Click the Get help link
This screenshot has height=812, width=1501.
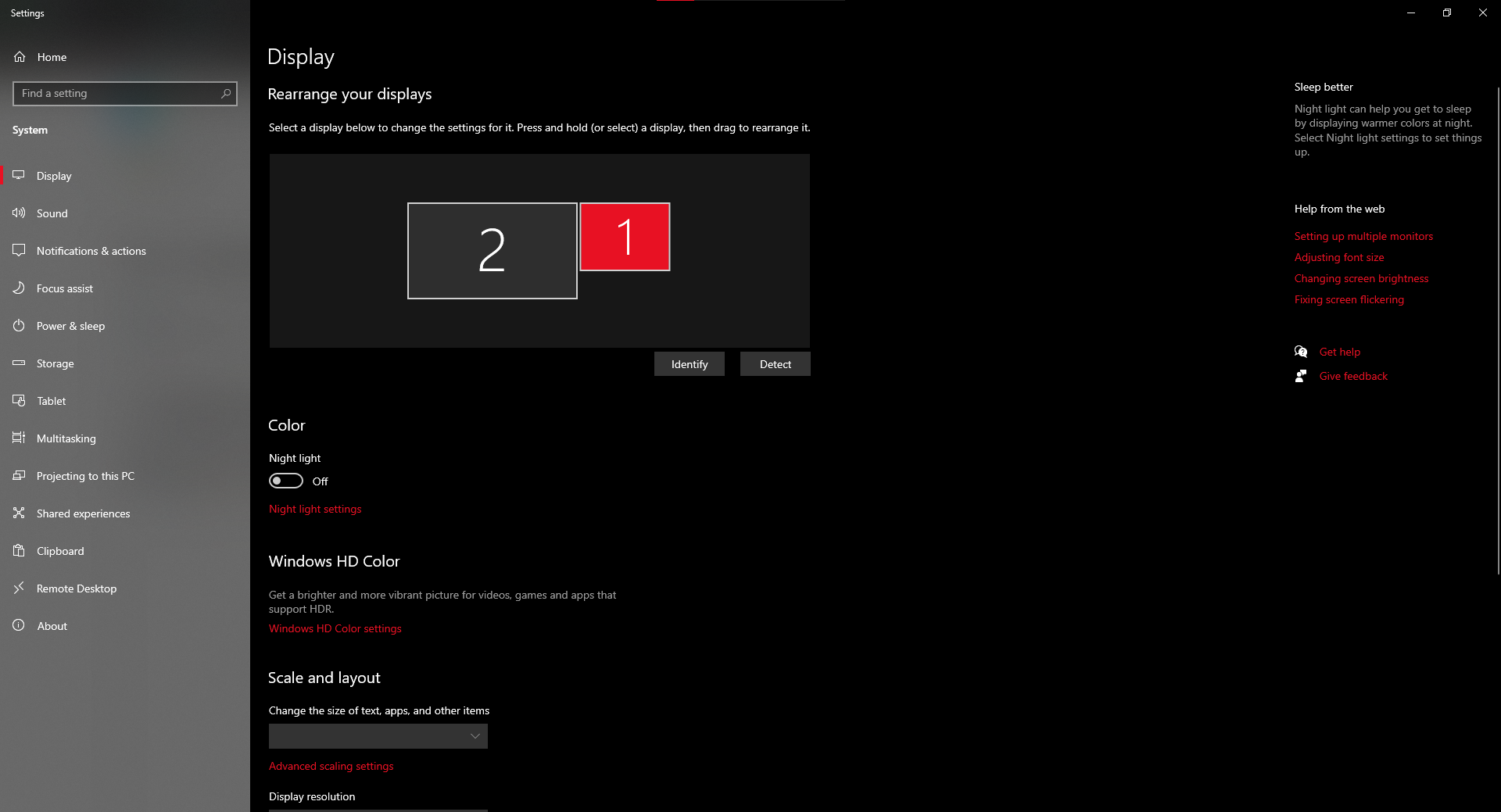coord(1340,352)
